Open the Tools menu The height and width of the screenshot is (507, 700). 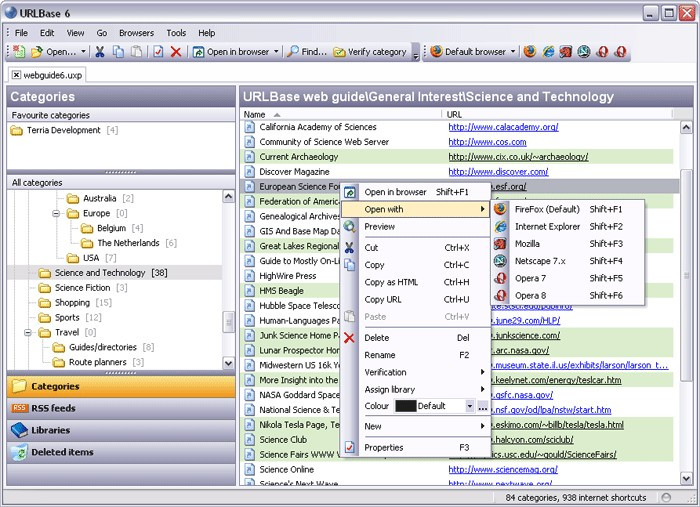tap(176, 33)
